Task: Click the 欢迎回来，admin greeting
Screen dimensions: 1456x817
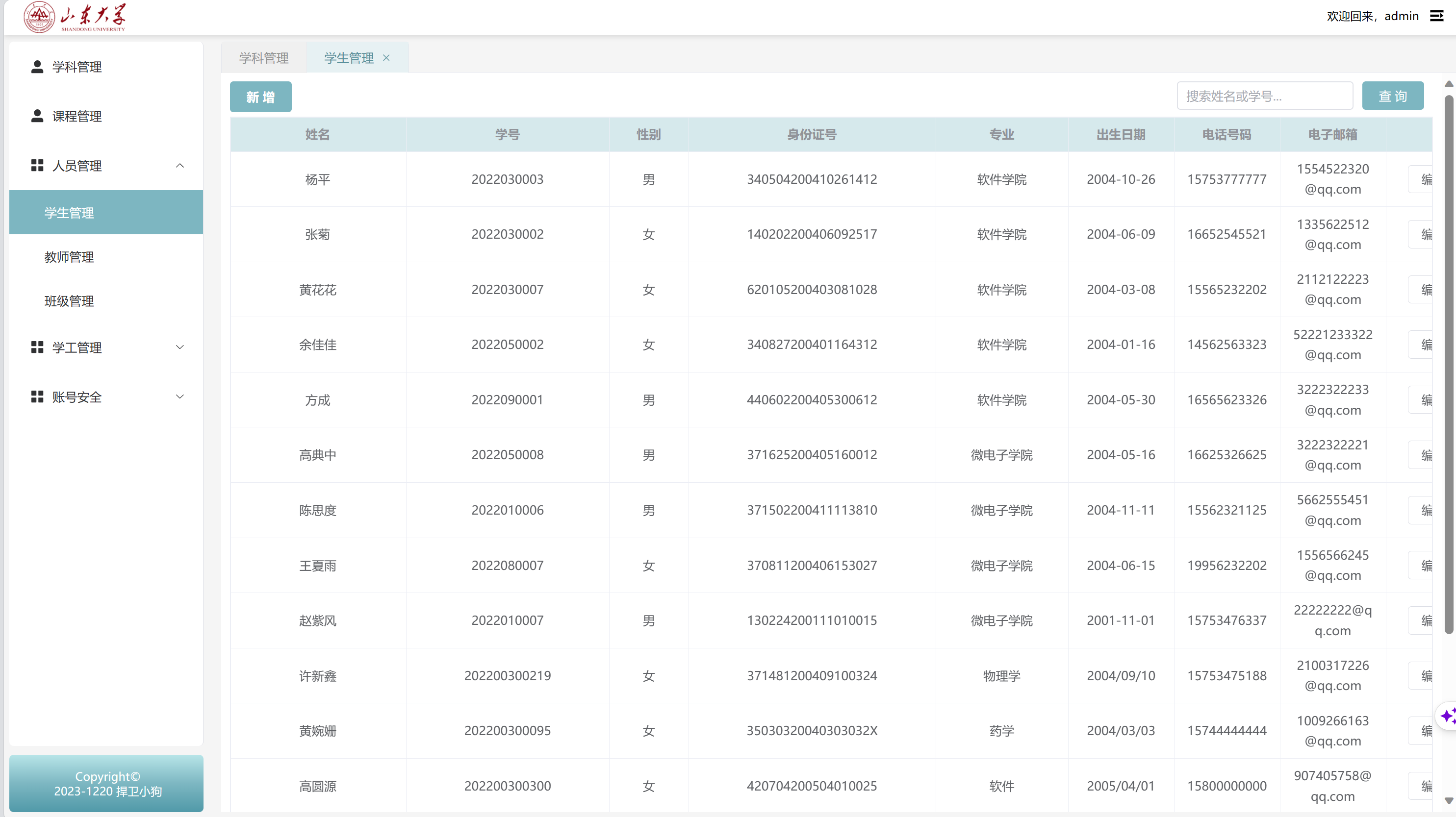Action: 1373,16
